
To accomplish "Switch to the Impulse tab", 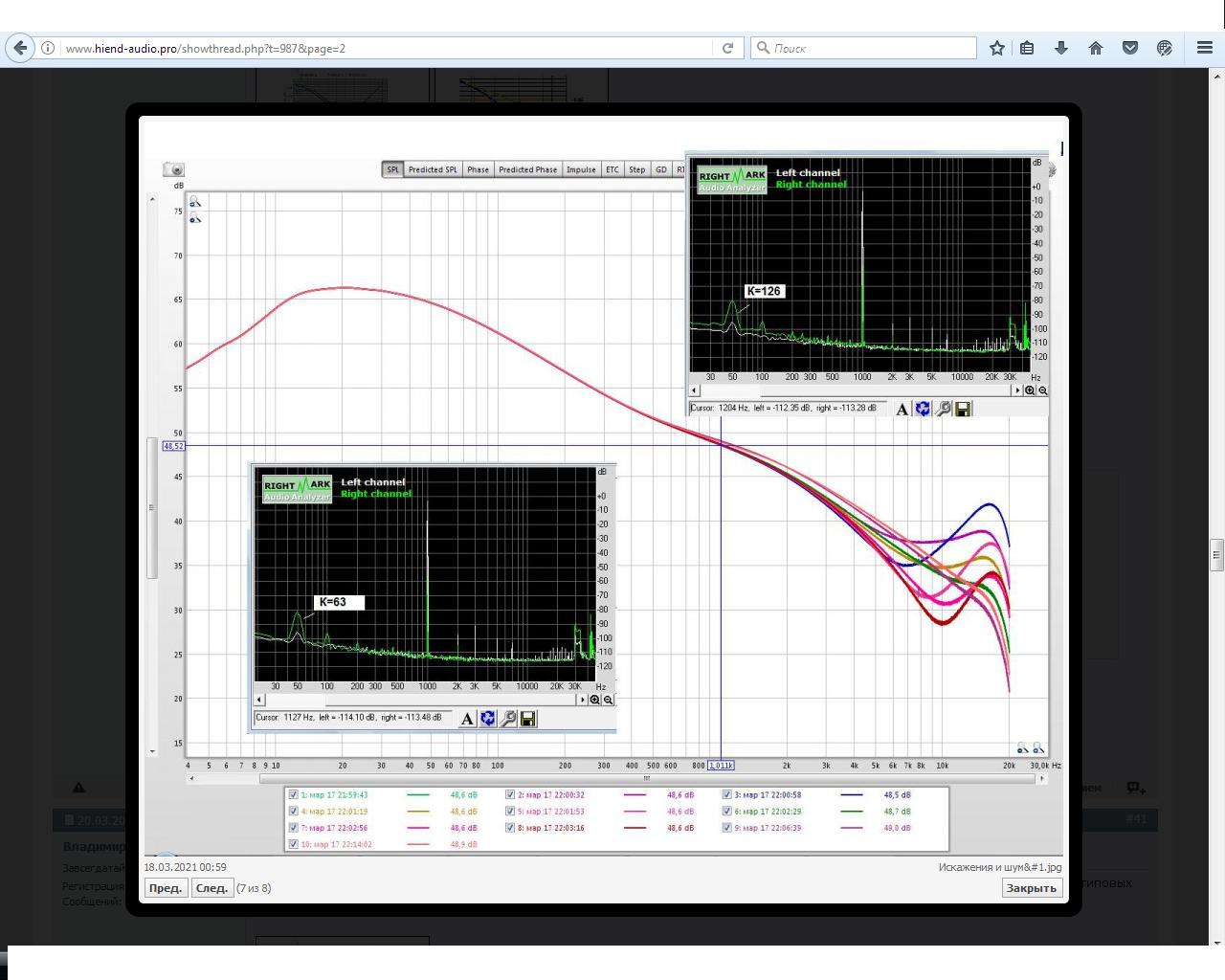I will coord(581,169).
